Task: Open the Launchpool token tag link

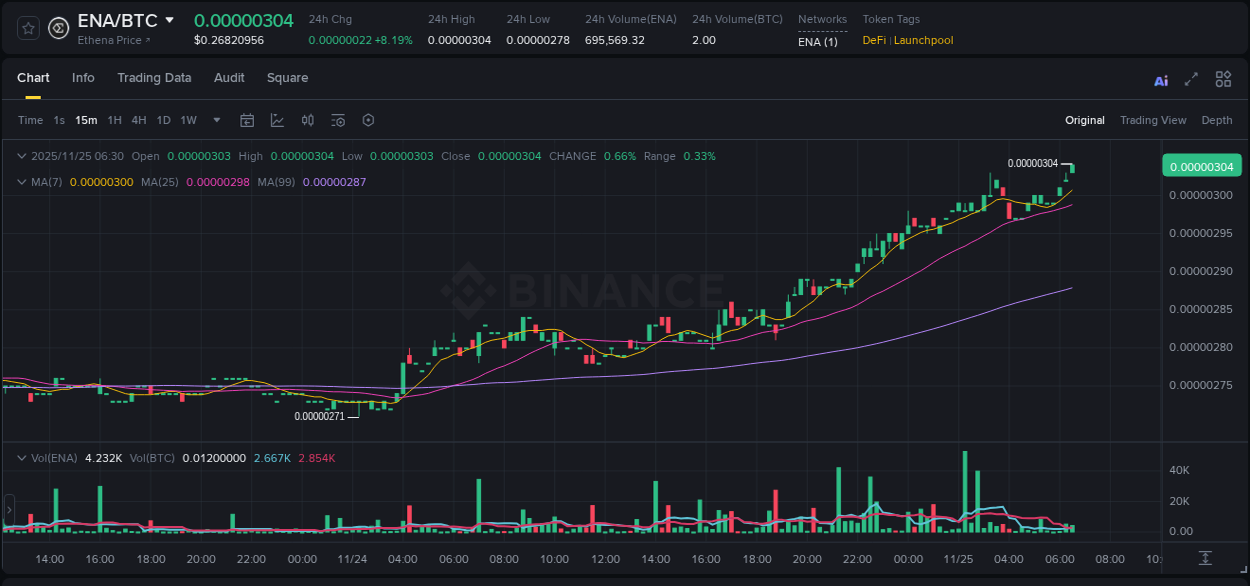Action: coord(925,40)
